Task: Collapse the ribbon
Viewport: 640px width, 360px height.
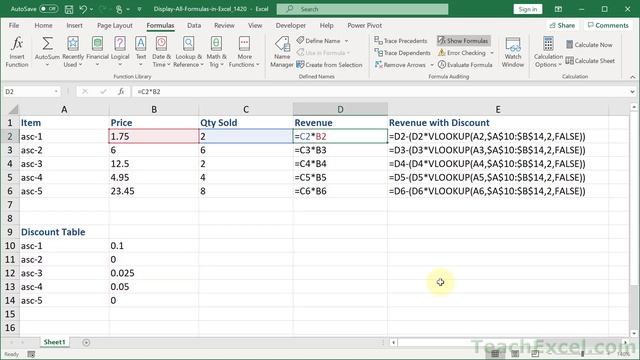Action: (632, 76)
